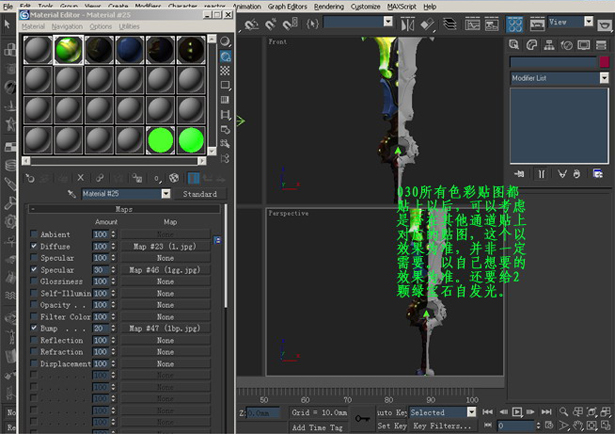Expand the Modifier List dropdown
615x434 pixels.
point(602,77)
